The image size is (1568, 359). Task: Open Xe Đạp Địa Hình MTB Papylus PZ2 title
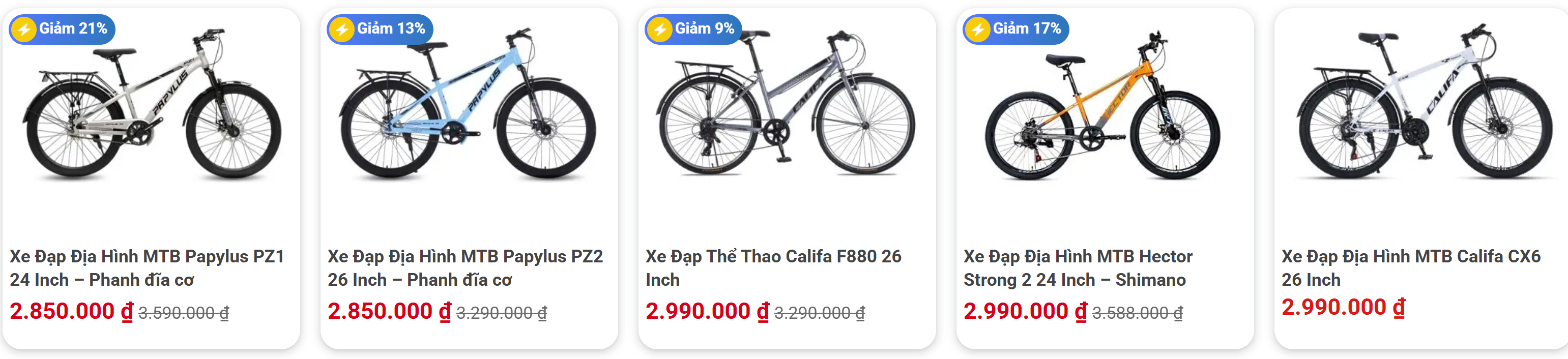click(465, 268)
